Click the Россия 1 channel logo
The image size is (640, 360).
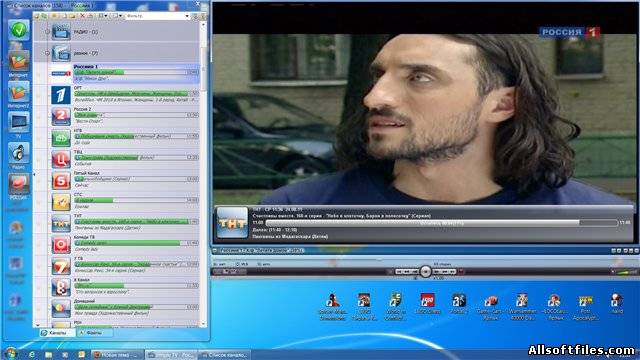(61, 73)
